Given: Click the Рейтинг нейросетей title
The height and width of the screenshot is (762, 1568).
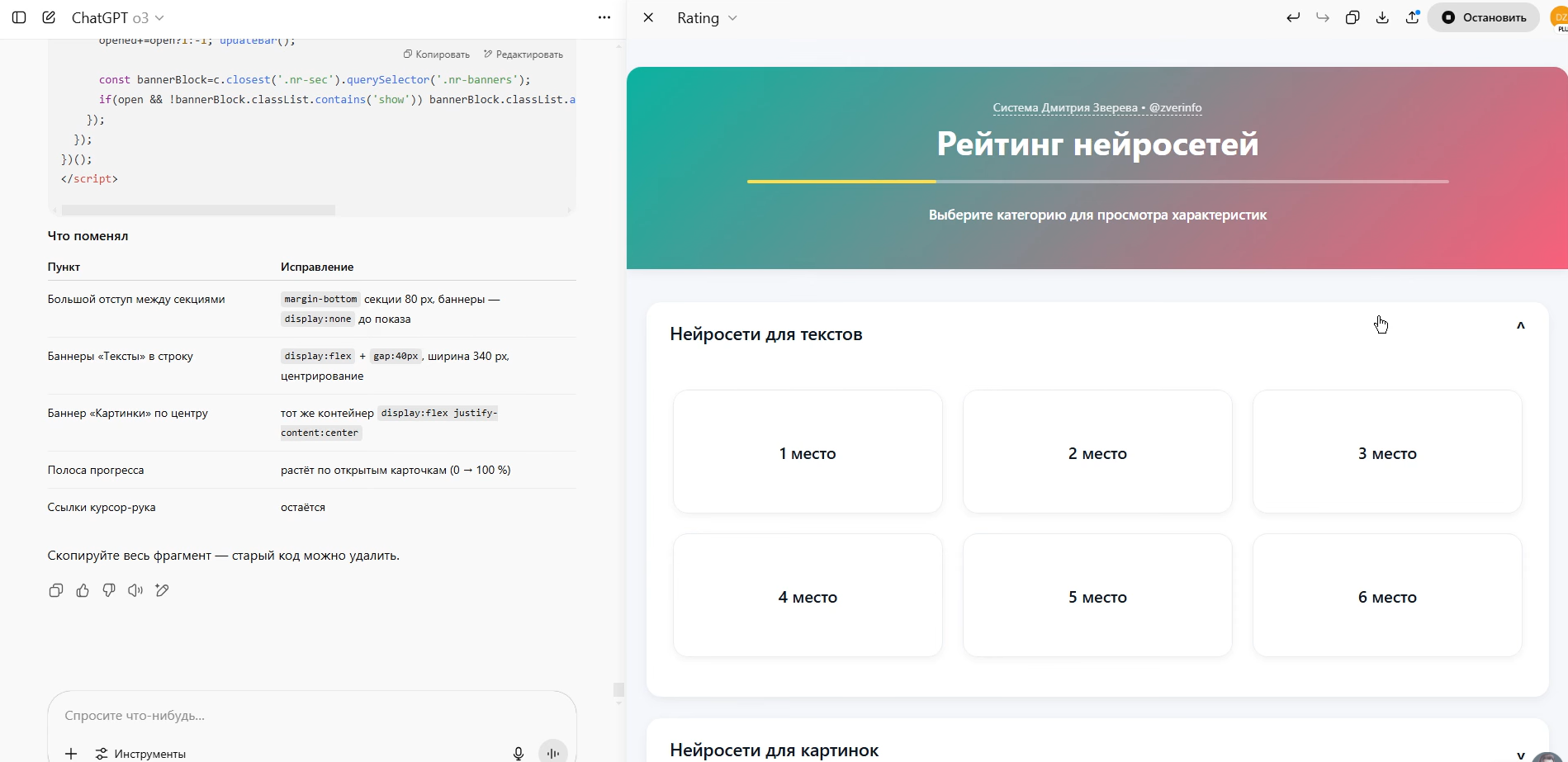Looking at the screenshot, I should [1097, 144].
